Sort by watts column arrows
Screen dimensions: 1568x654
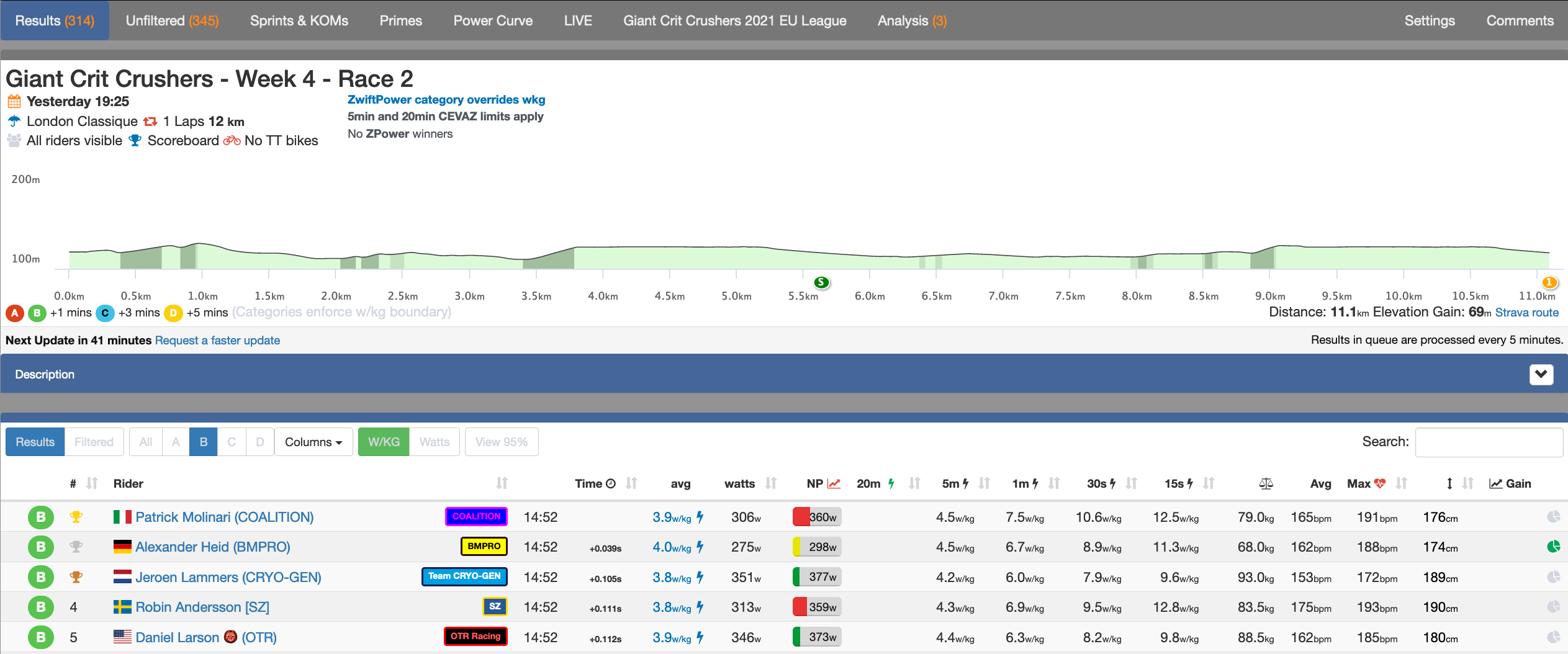click(x=771, y=483)
